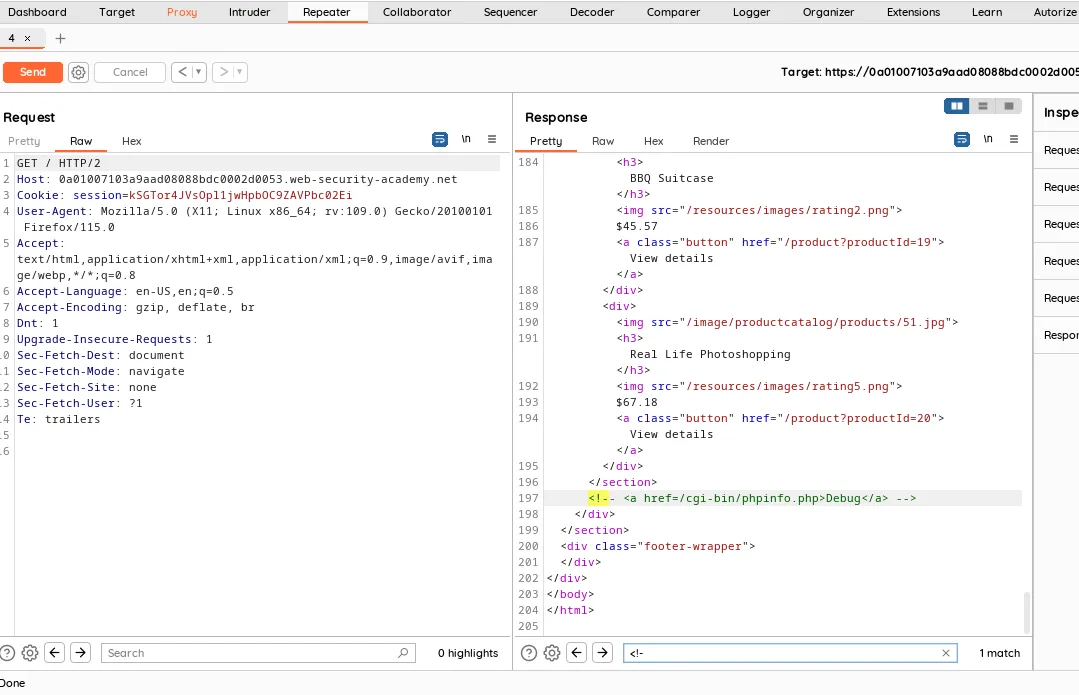The height and width of the screenshot is (695, 1079).
Task: Click the Te: trailers header line
Action: click(x=58, y=419)
